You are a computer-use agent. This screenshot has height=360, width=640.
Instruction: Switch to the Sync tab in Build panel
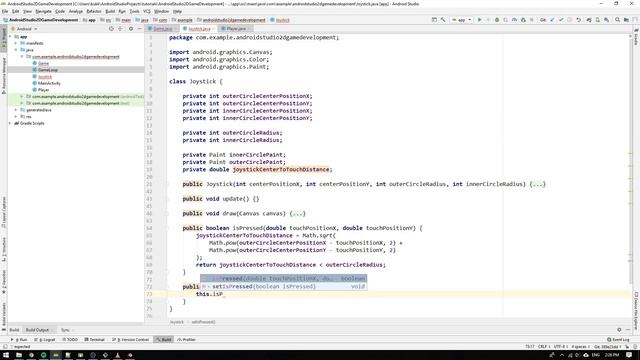tap(65, 330)
